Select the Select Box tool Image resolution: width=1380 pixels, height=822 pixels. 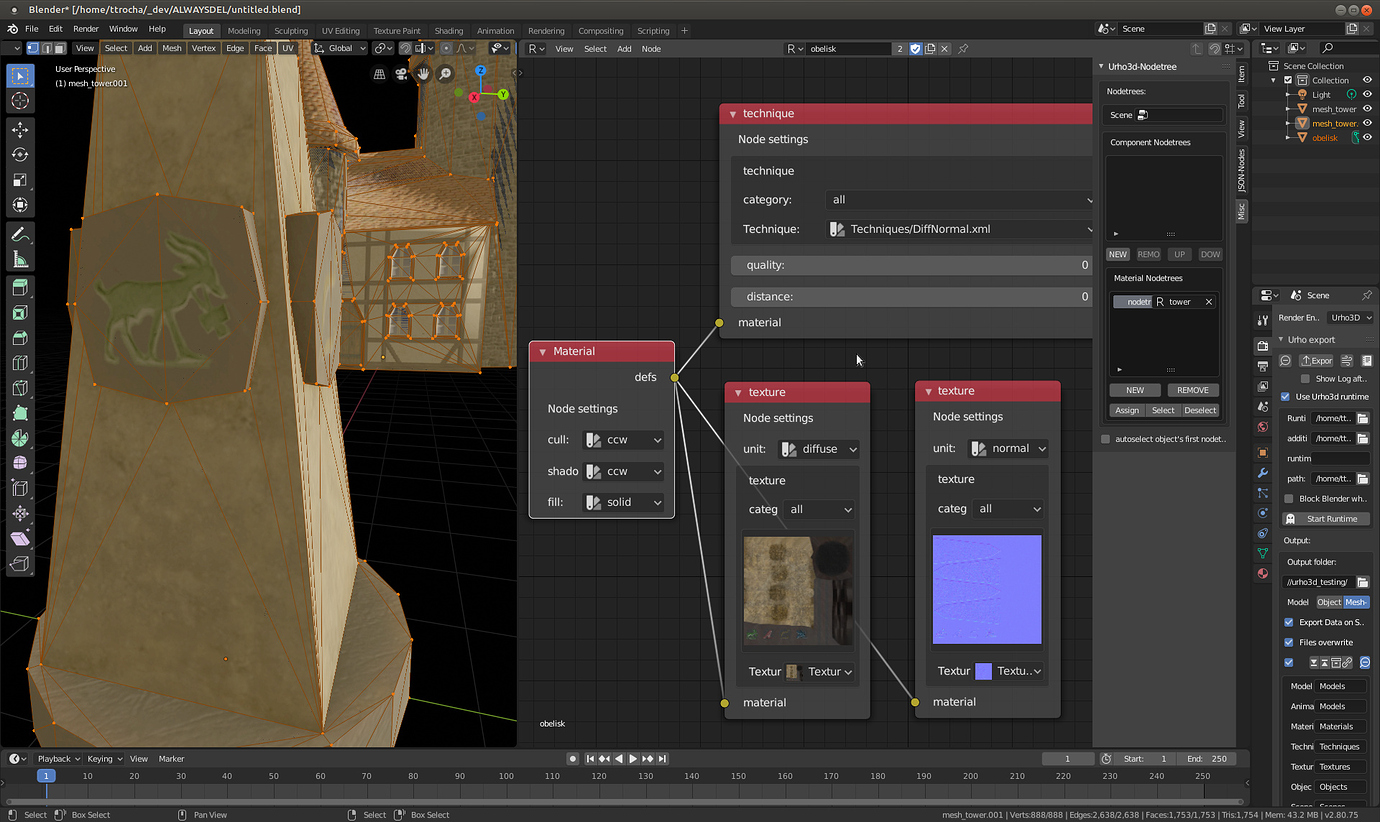pos(20,76)
